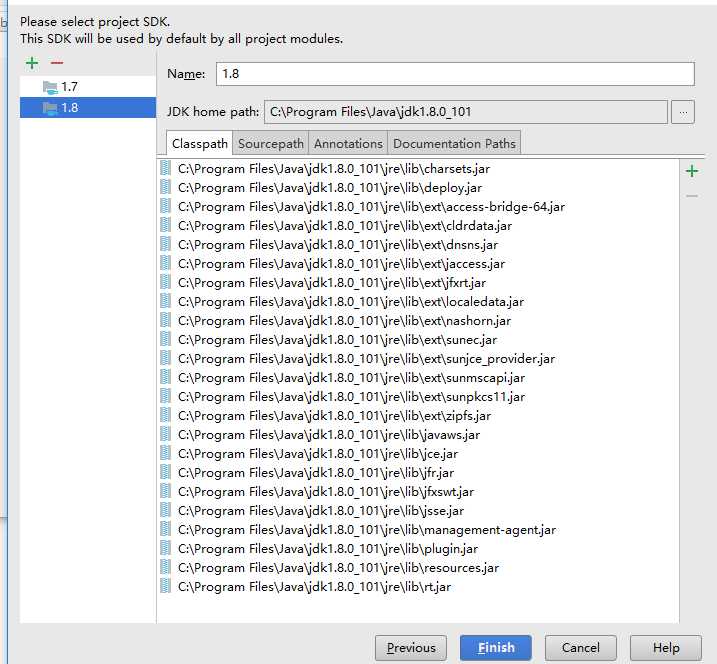
Task: Click the jar icon beside nashorn.jar
Action: [x=166, y=320]
